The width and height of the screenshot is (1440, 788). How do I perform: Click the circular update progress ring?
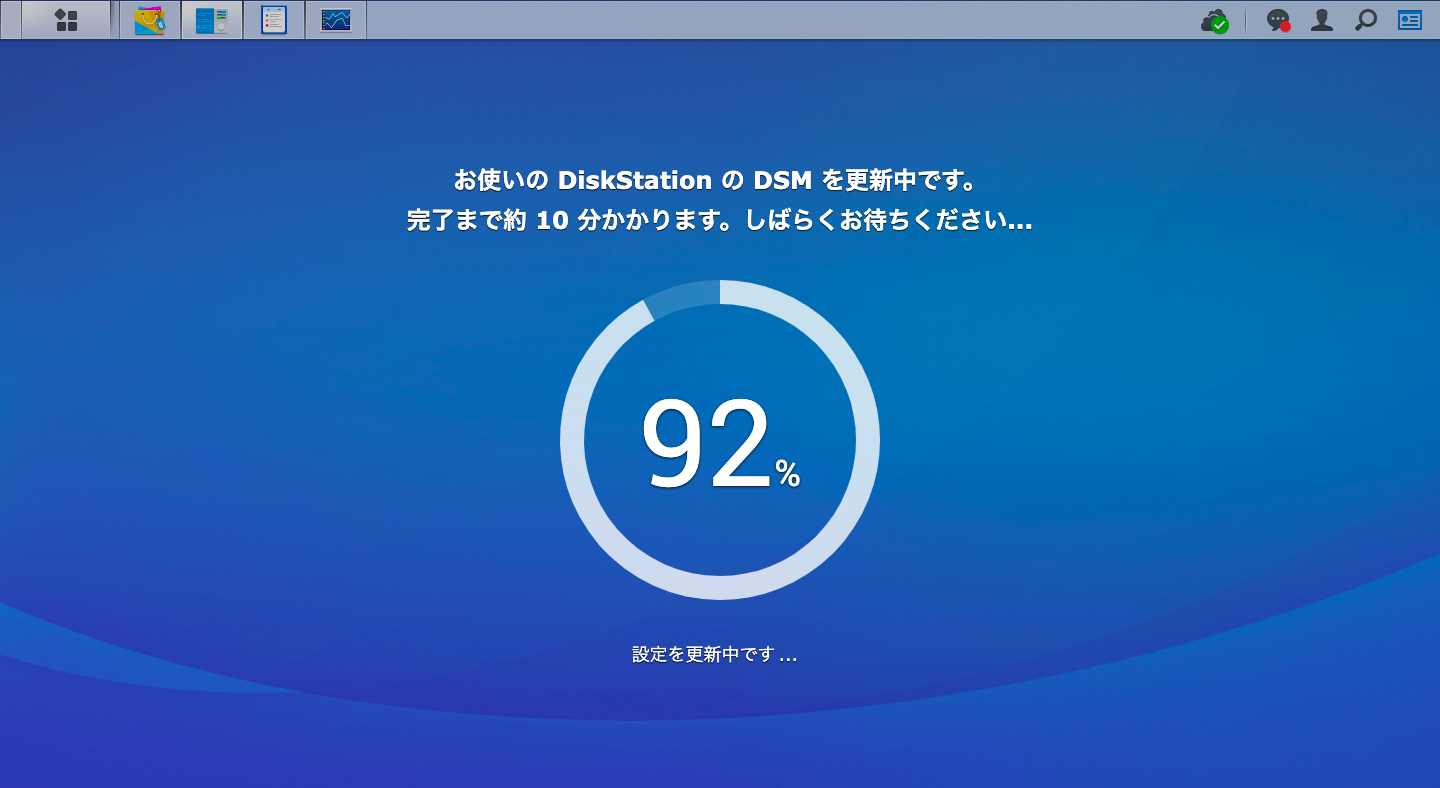pos(720,440)
